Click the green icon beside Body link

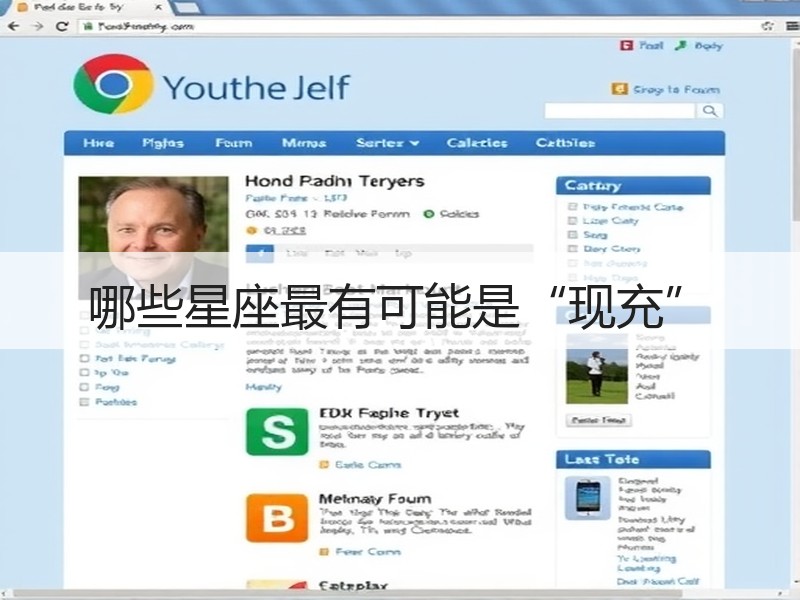click(x=681, y=45)
